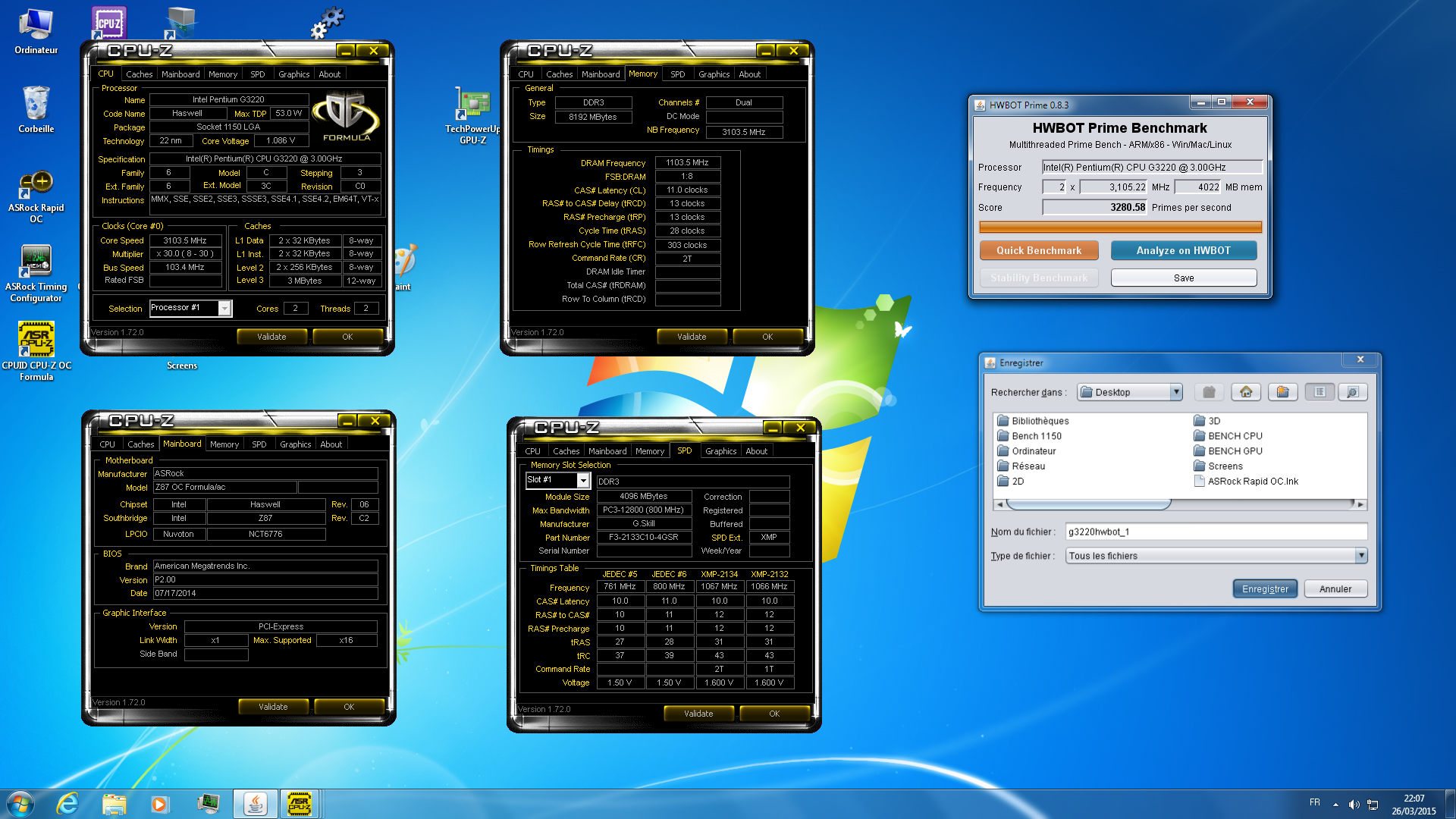This screenshot has height=819, width=1456.
Task: Click OK in the SPD tab window
Action: 773,714
